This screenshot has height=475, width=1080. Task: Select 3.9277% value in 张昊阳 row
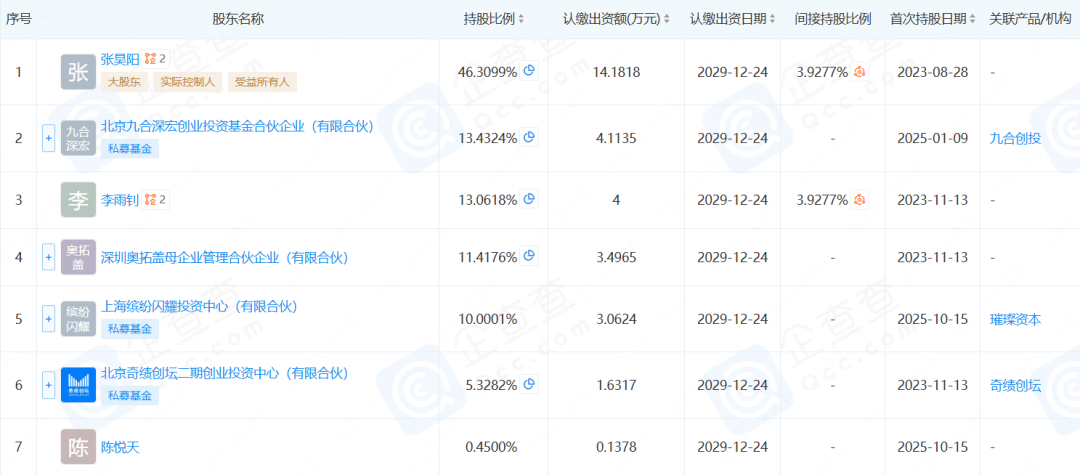coord(822,72)
